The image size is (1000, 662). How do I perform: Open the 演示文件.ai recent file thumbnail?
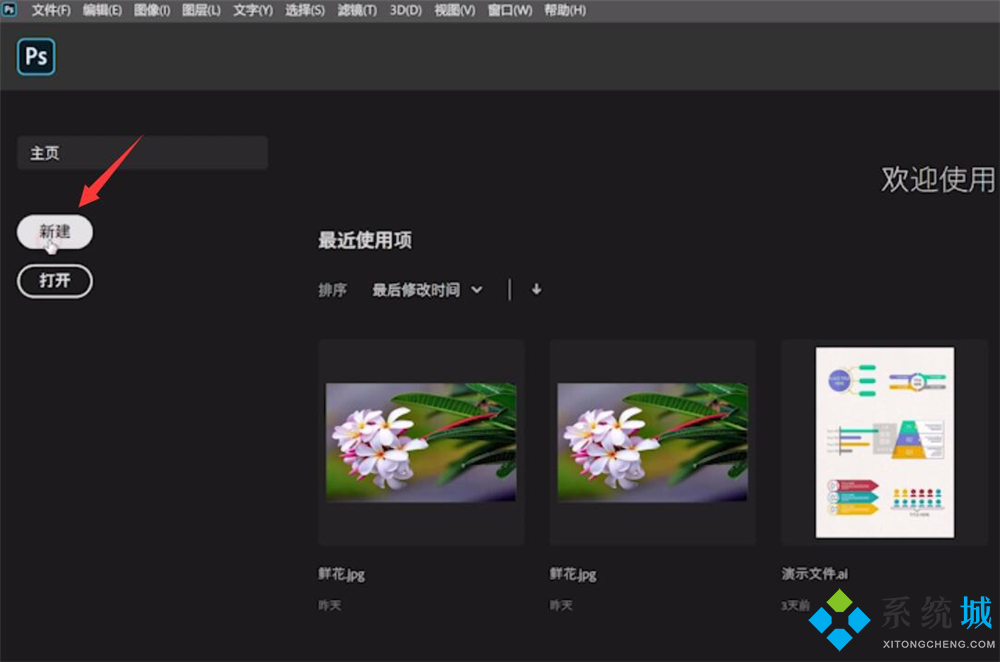[884, 440]
